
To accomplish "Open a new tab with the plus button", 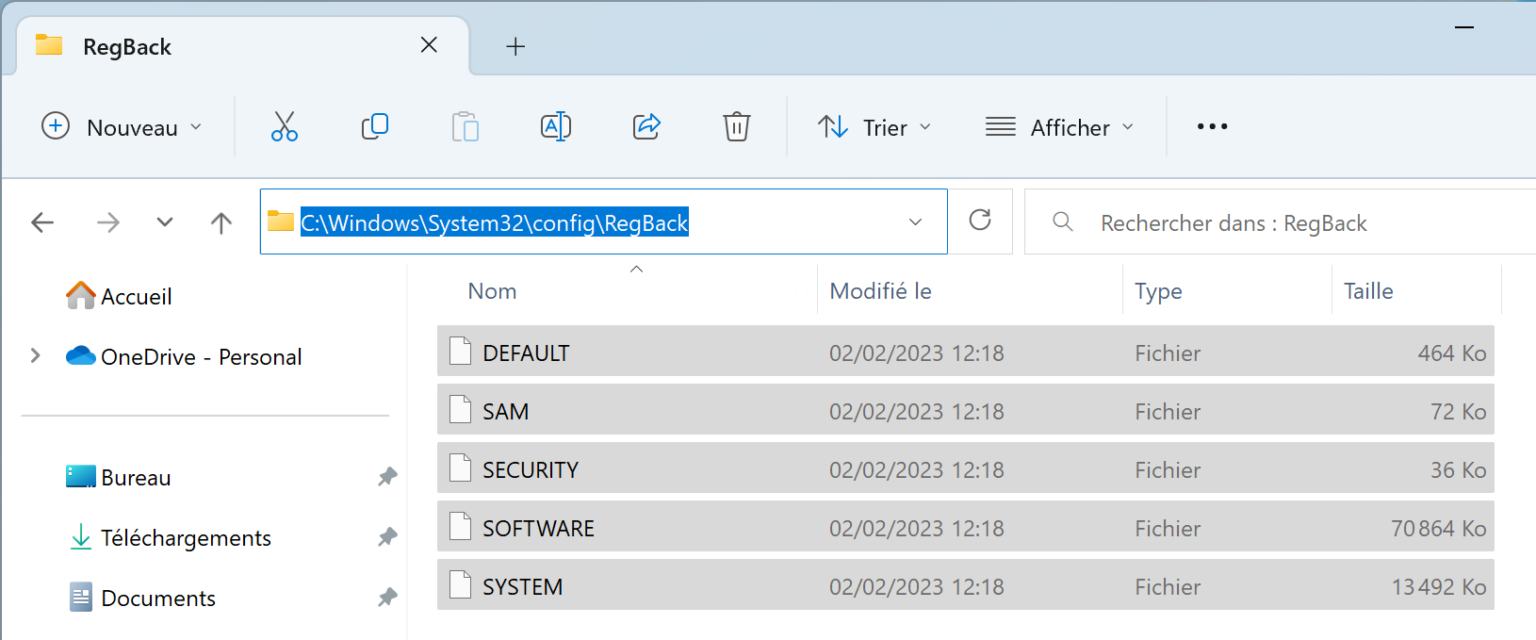I will tap(515, 46).
